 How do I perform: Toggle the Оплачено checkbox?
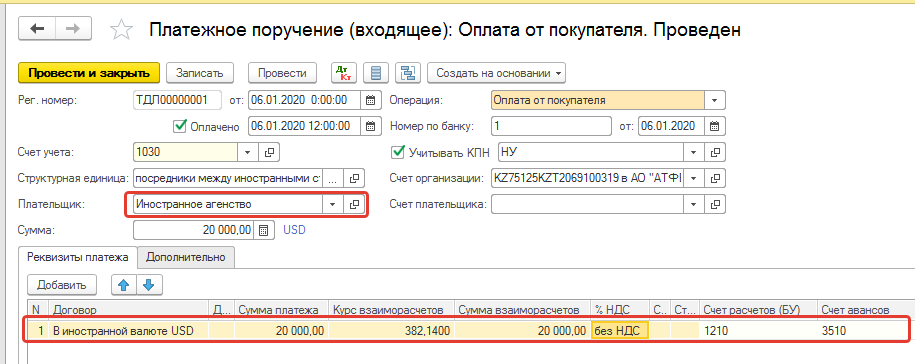coord(180,126)
